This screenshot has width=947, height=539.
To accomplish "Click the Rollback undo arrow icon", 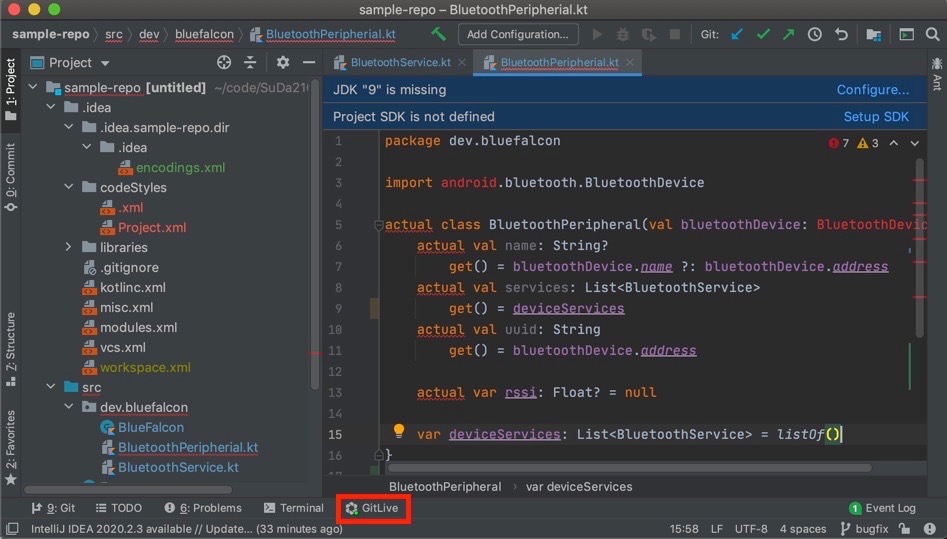I will [x=841, y=34].
